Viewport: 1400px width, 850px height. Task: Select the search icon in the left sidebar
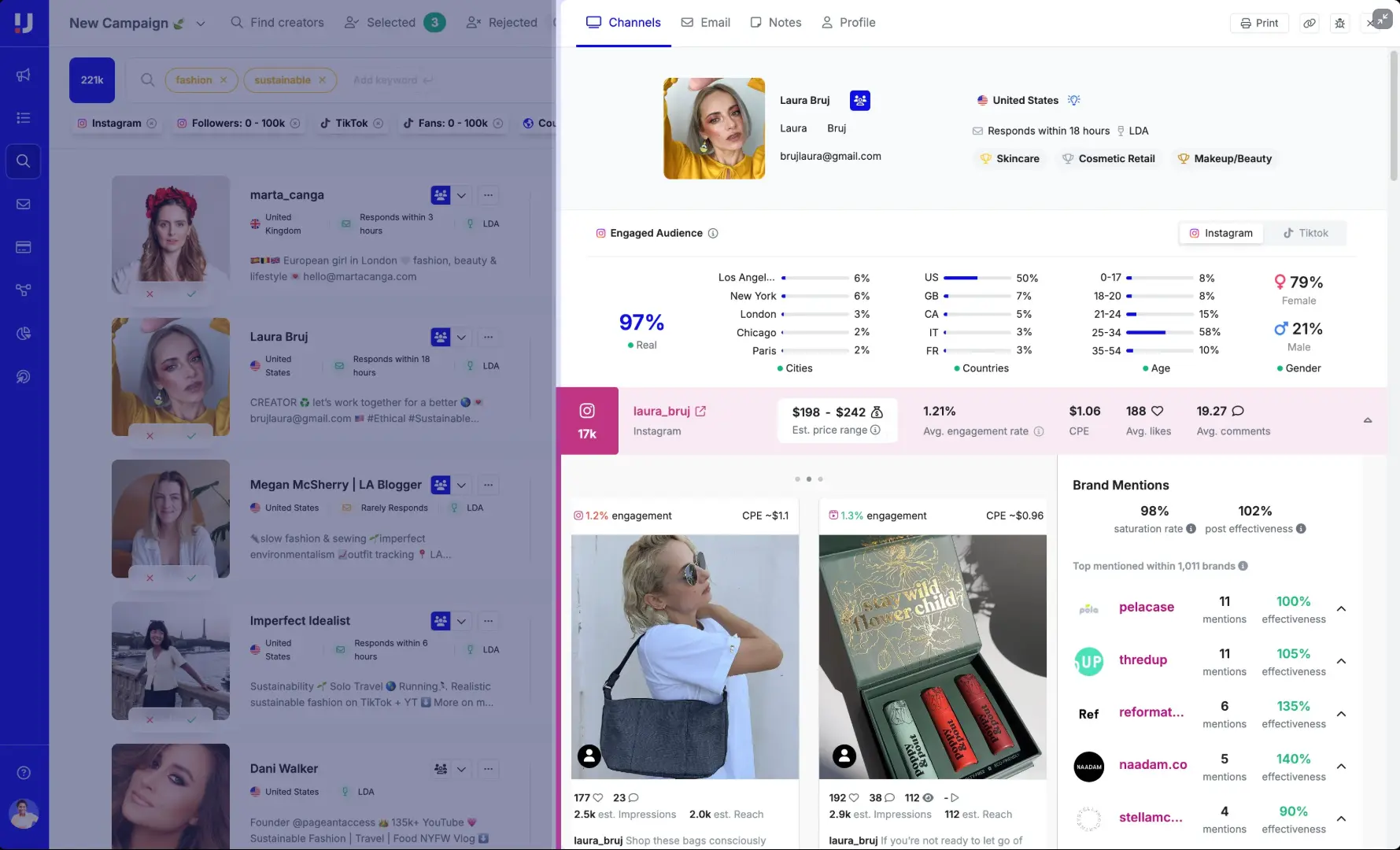pyautogui.click(x=23, y=161)
